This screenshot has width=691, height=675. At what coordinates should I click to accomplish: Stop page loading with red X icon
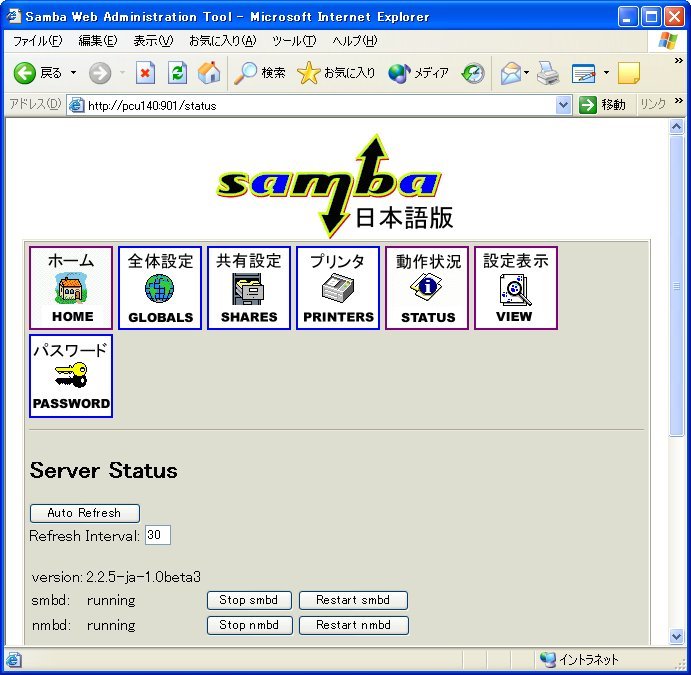[145, 73]
